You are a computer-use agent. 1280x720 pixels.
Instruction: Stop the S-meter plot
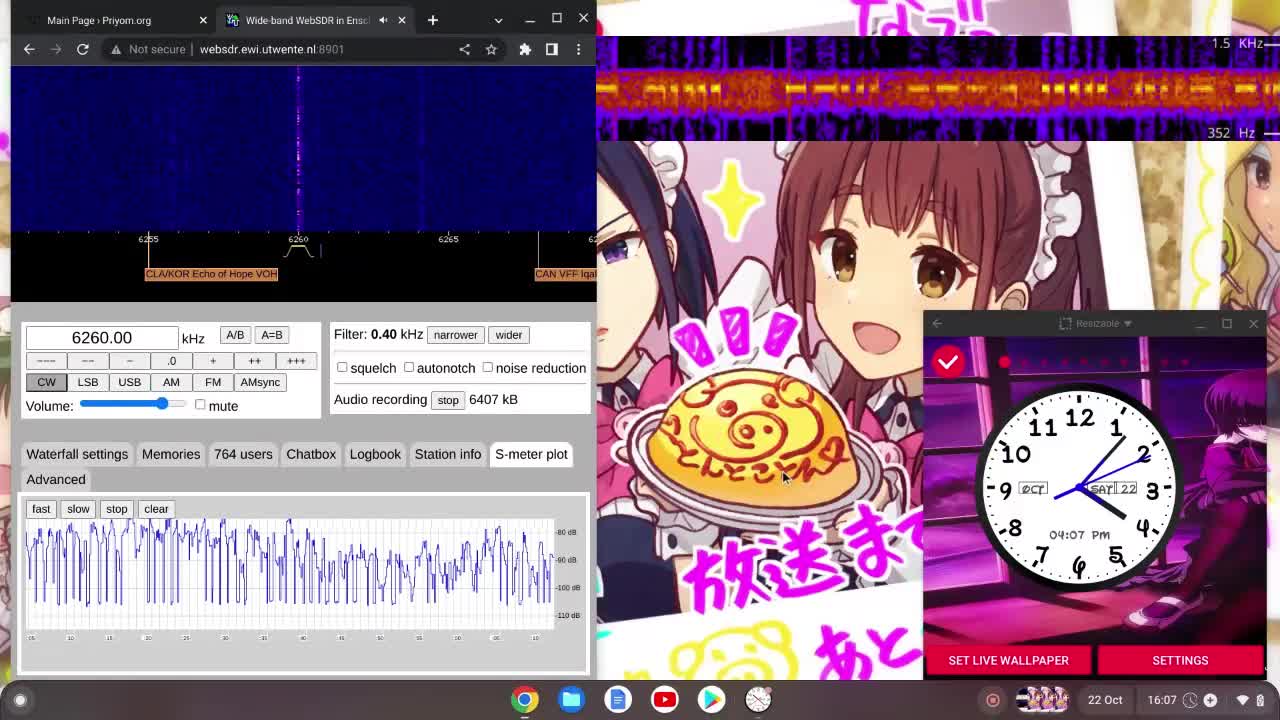[117, 509]
